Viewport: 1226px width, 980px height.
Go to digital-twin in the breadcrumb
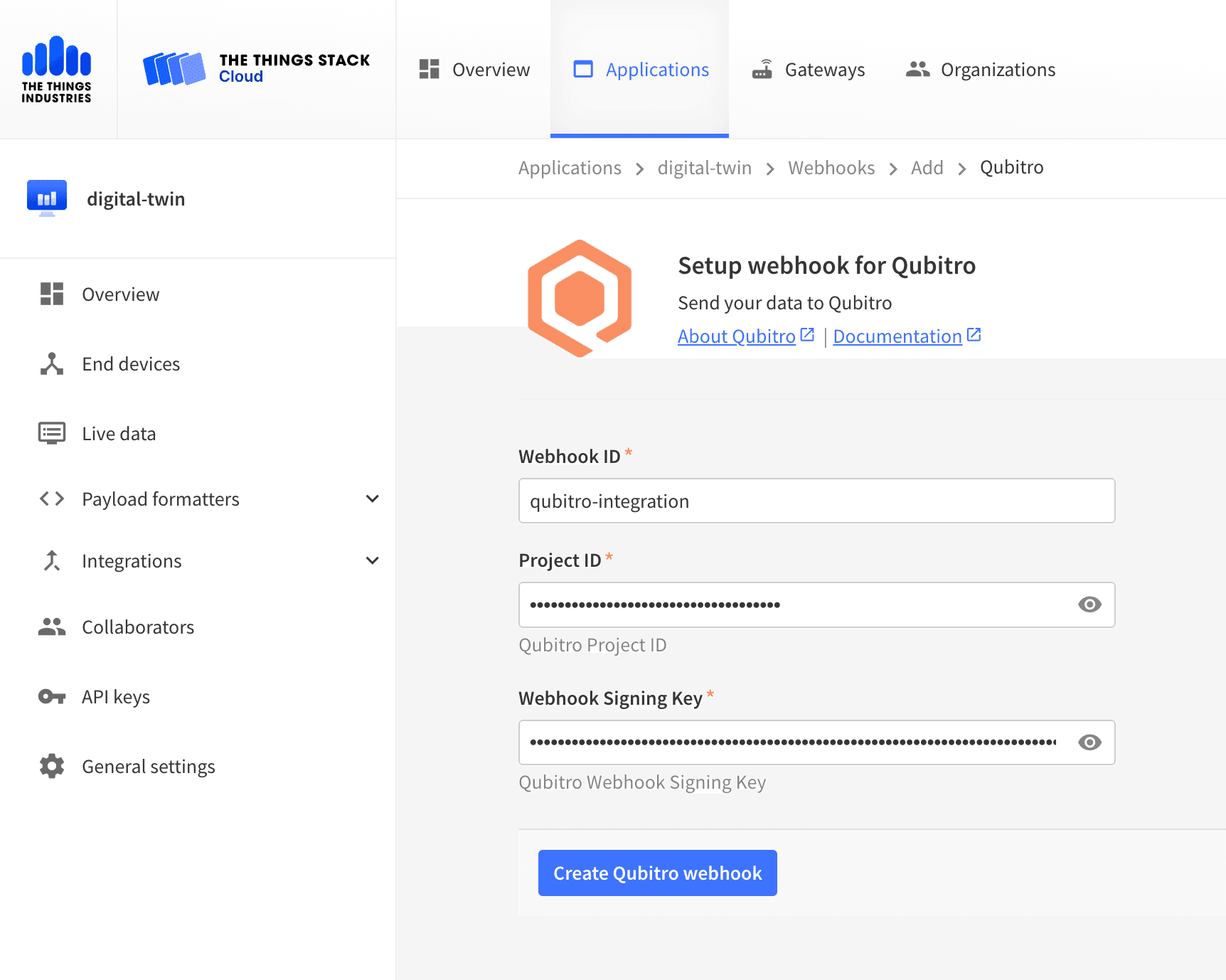click(705, 168)
